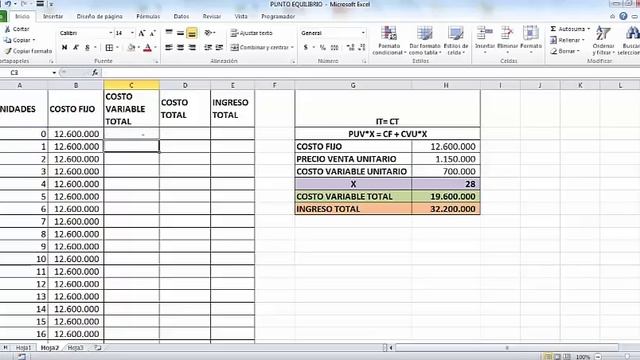Click the undo arrow in quick access toolbar
This screenshot has width=640, height=360.
[8, 4]
